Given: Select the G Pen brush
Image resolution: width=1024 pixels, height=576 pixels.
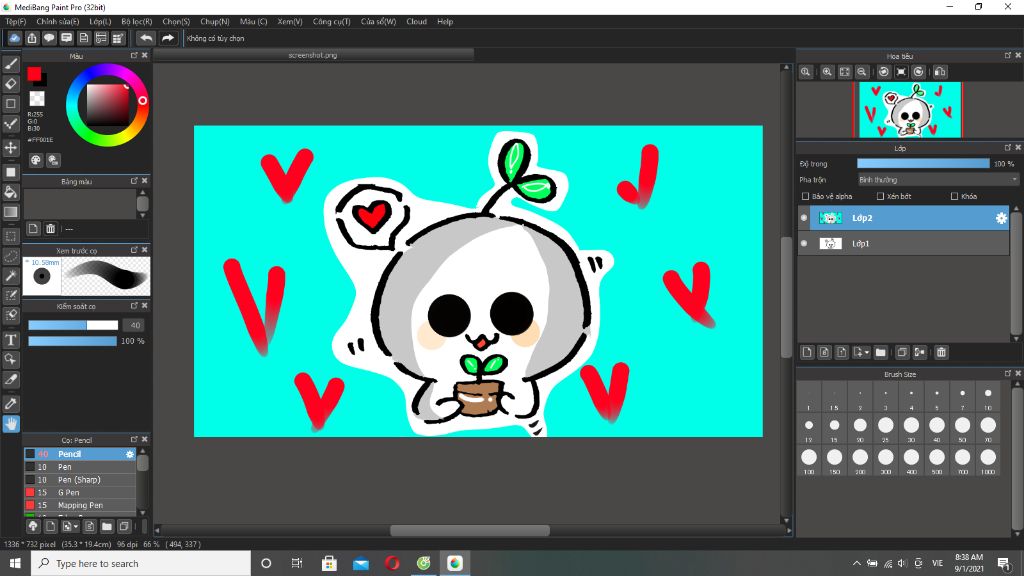Looking at the screenshot, I should (80, 492).
